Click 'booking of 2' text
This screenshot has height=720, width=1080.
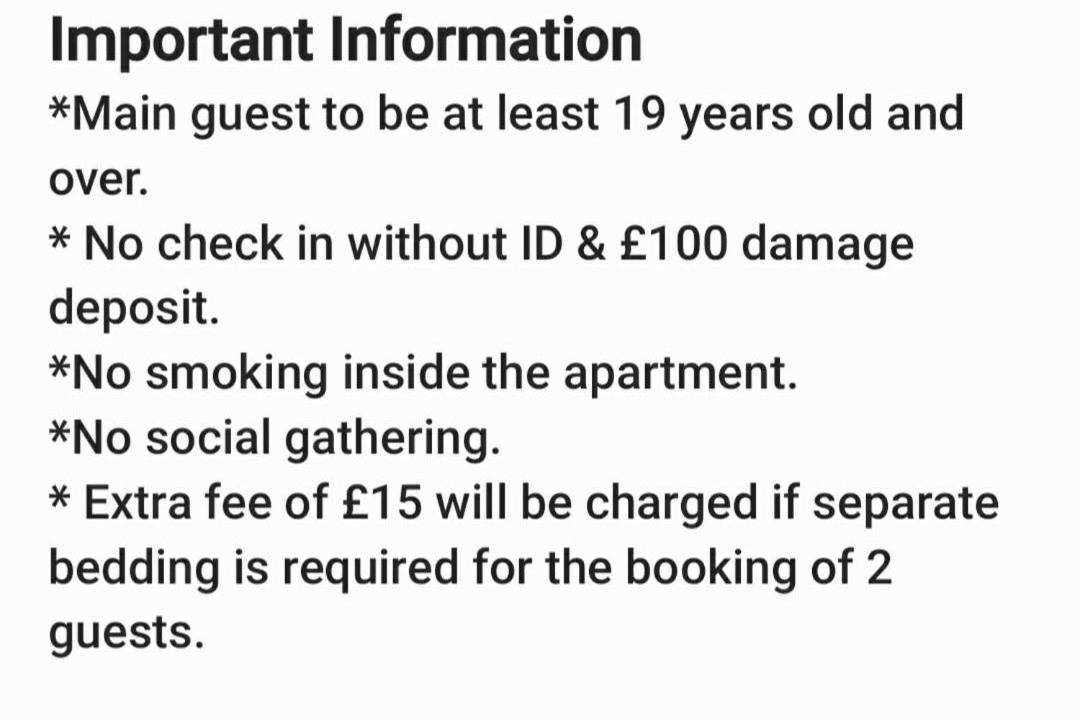click(x=758, y=568)
